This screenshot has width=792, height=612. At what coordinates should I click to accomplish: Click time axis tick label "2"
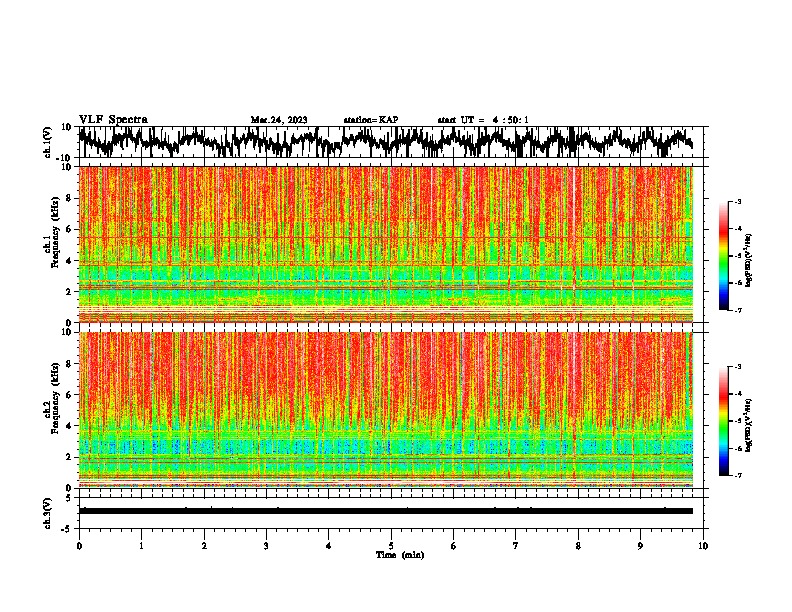point(204,546)
